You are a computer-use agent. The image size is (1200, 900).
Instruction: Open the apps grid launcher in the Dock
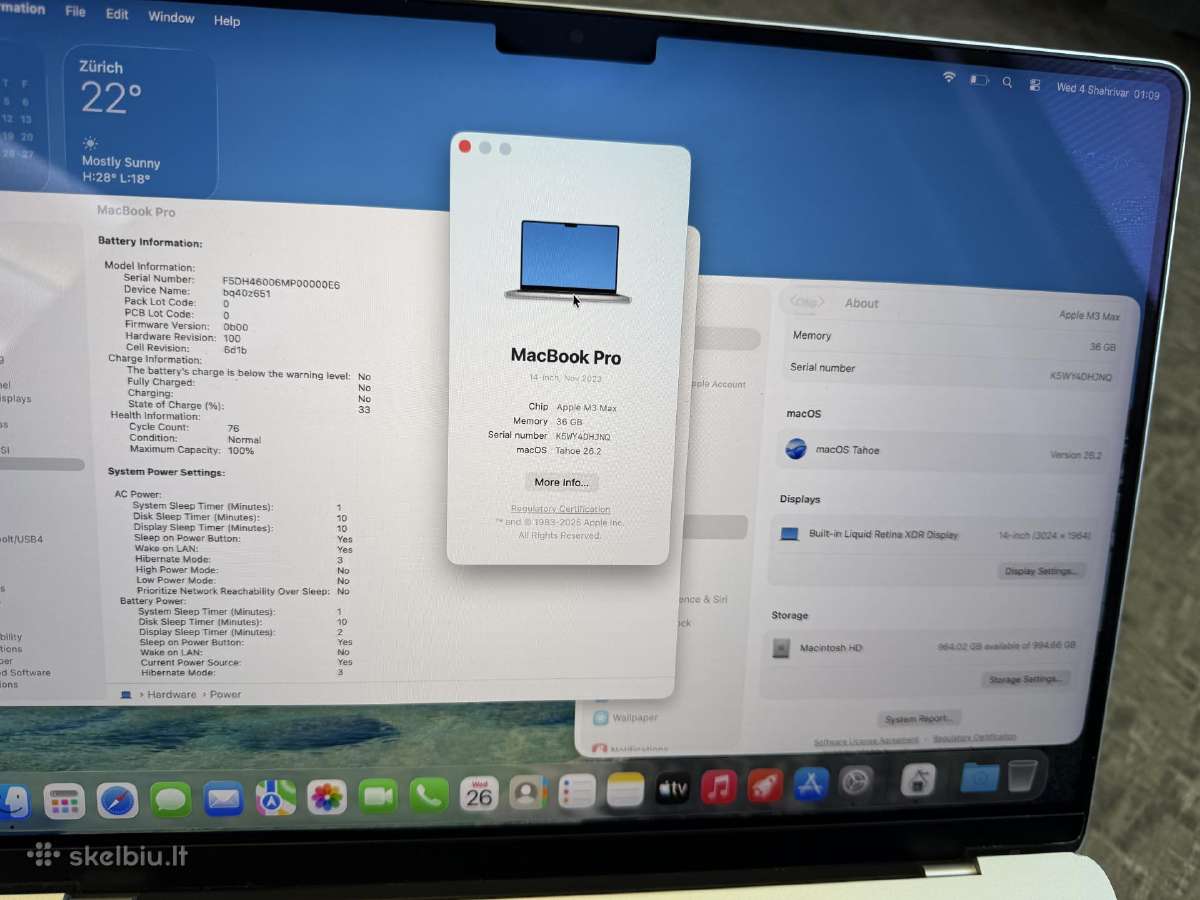[64, 800]
